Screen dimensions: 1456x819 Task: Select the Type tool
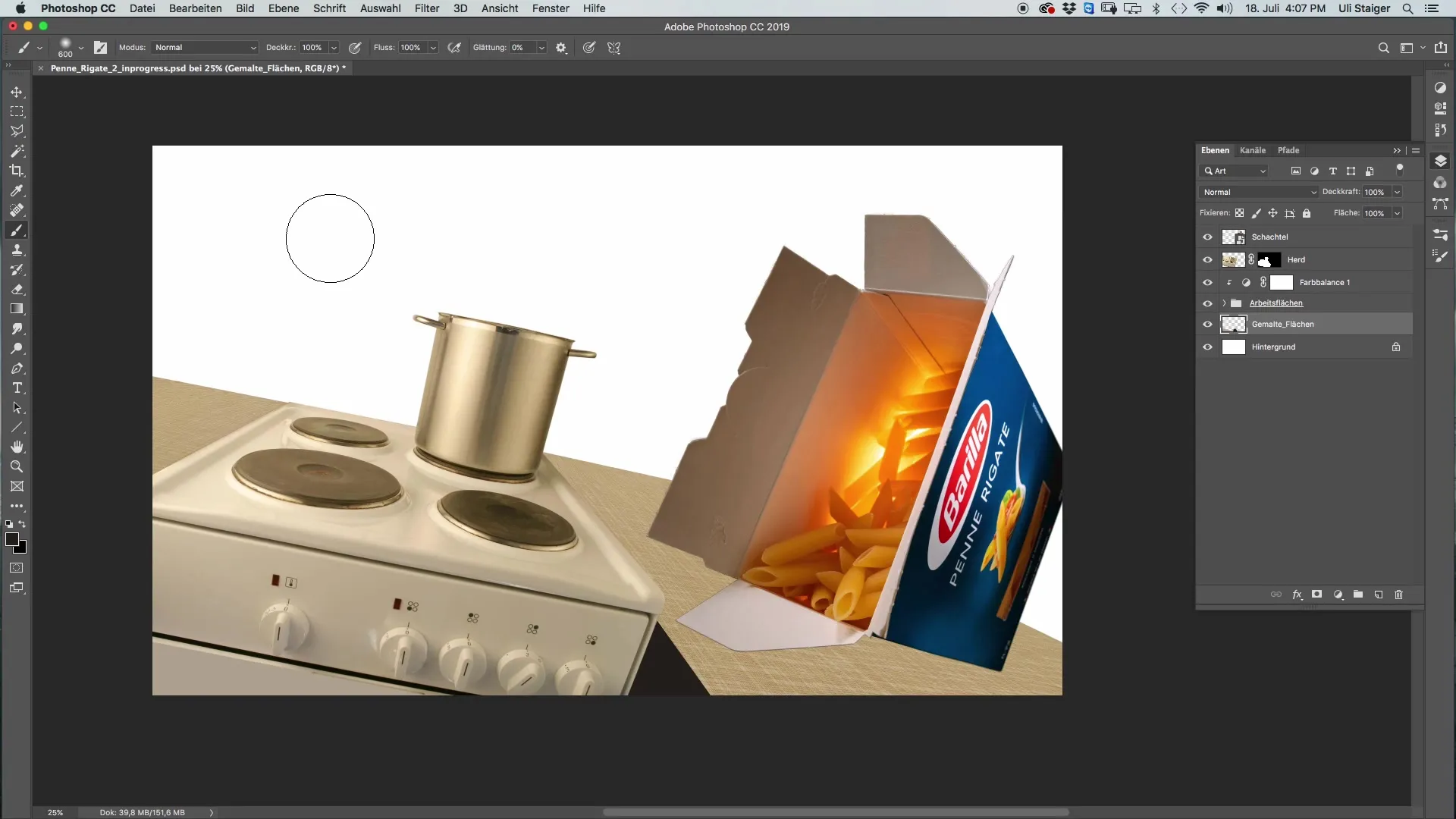pyautogui.click(x=17, y=388)
